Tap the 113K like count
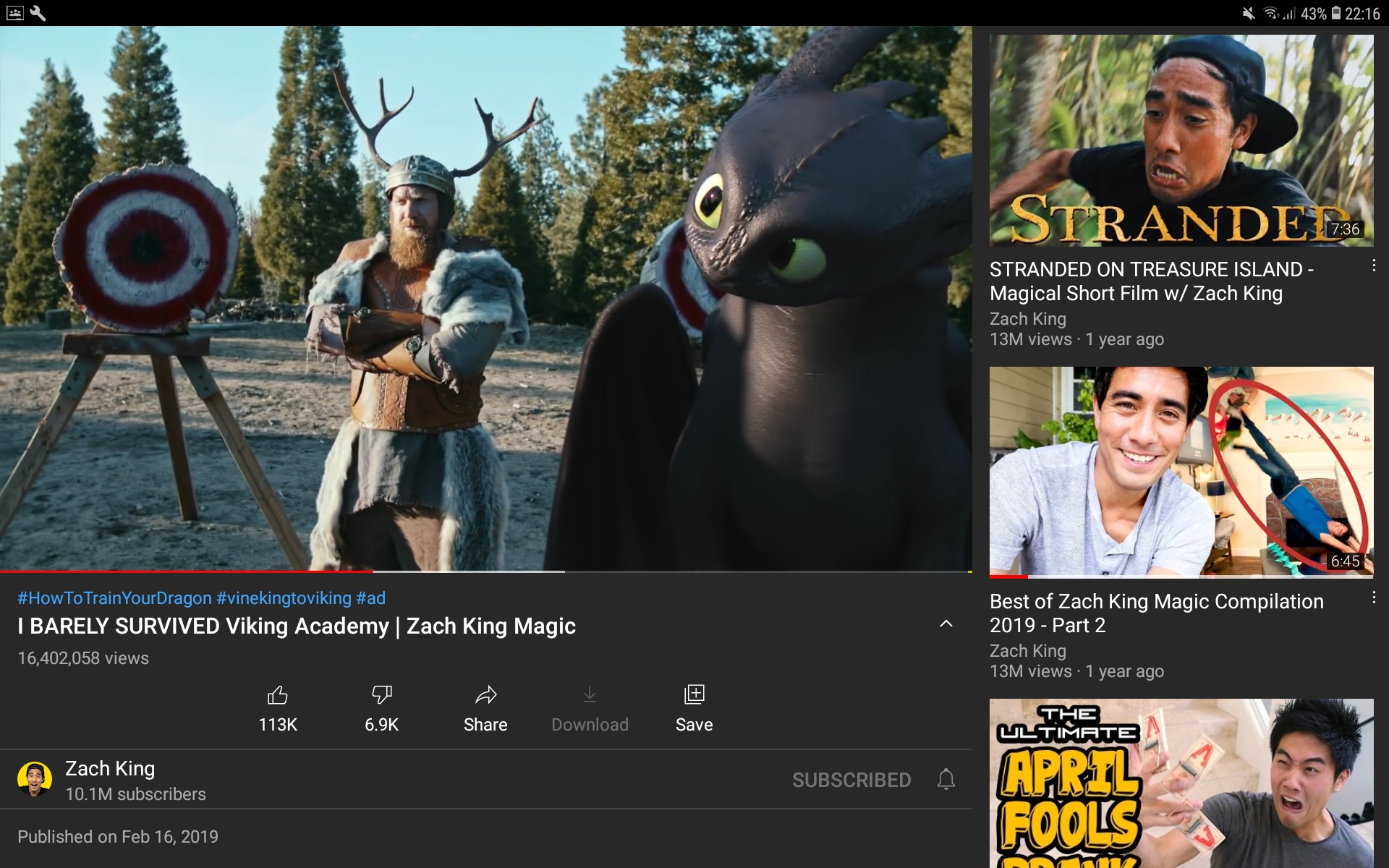1389x868 pixels. [x=278, y=725]
